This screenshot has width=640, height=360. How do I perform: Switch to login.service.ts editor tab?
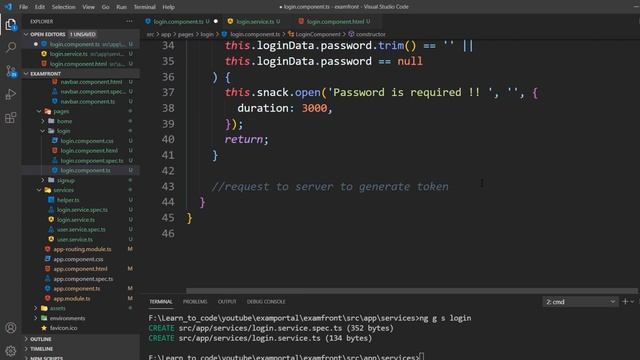pyautogui.click(x=255, y=21)
